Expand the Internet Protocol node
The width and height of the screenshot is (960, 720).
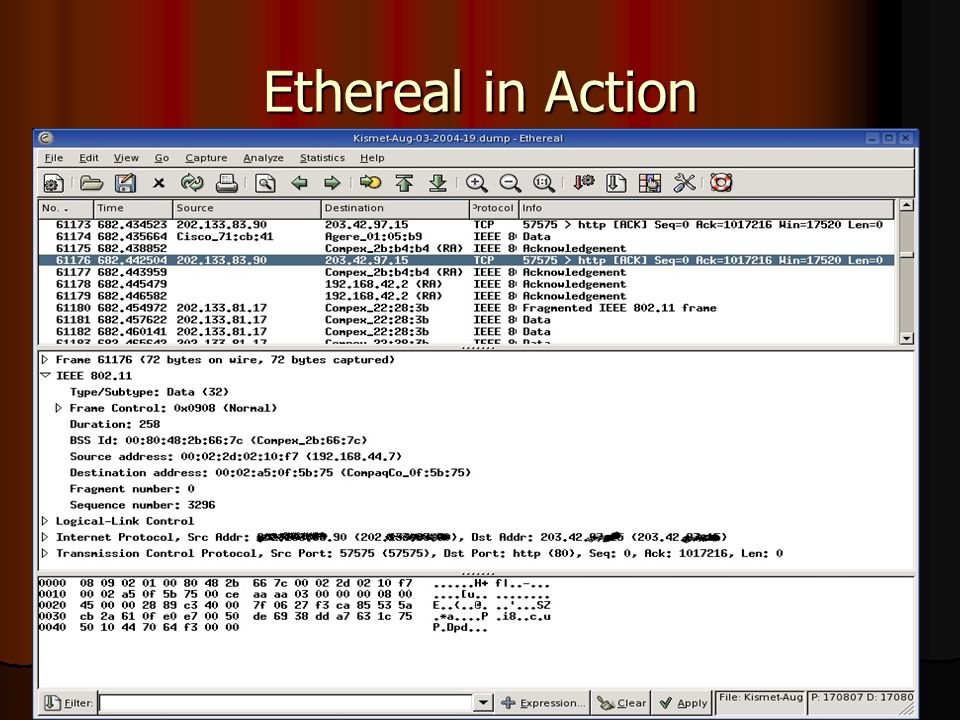click(x=45, y=537)
